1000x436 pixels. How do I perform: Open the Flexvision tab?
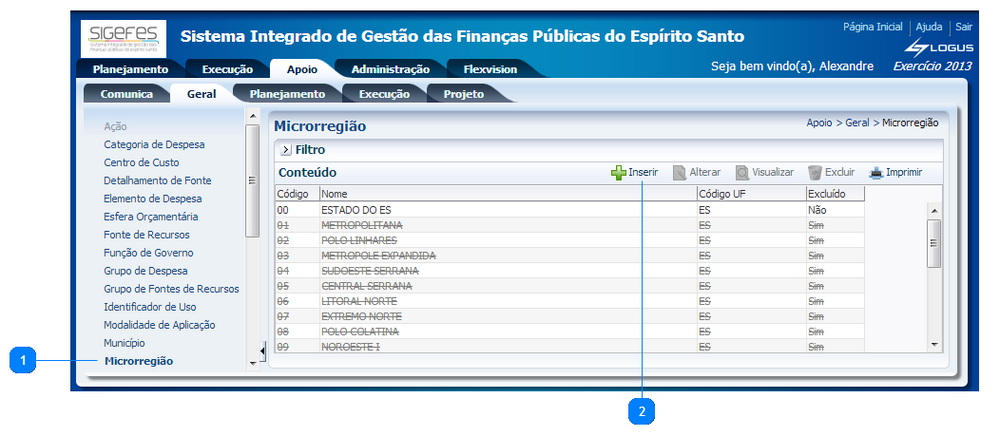click(490, 70)
